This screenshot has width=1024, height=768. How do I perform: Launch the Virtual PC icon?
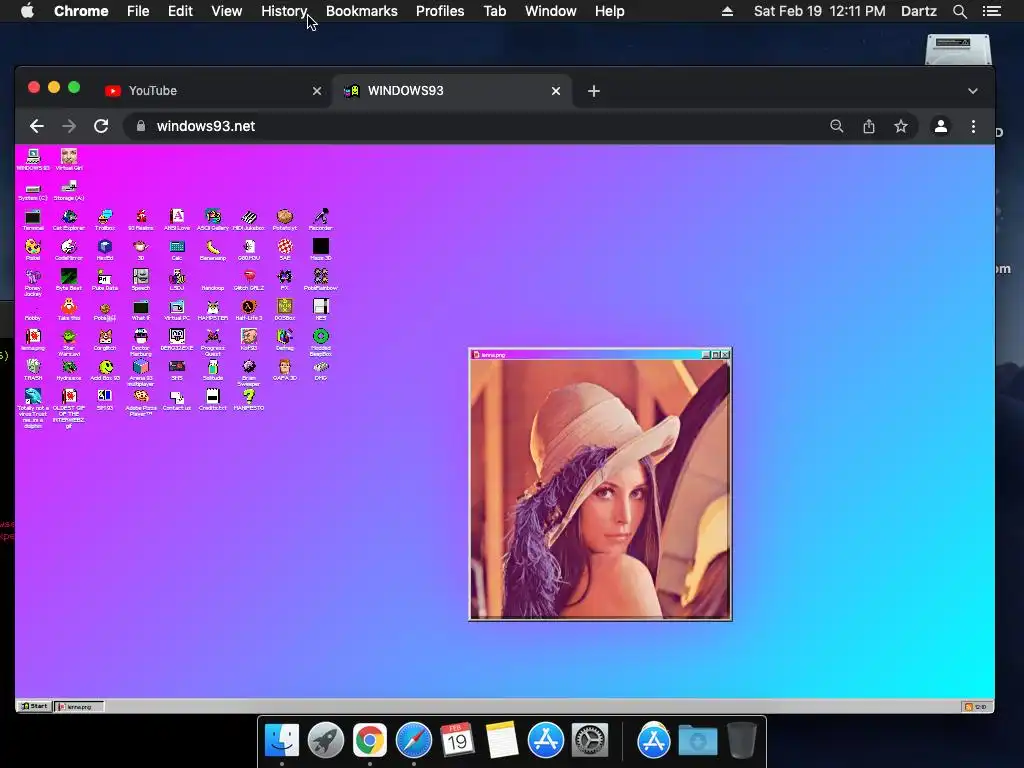[176, 310]
